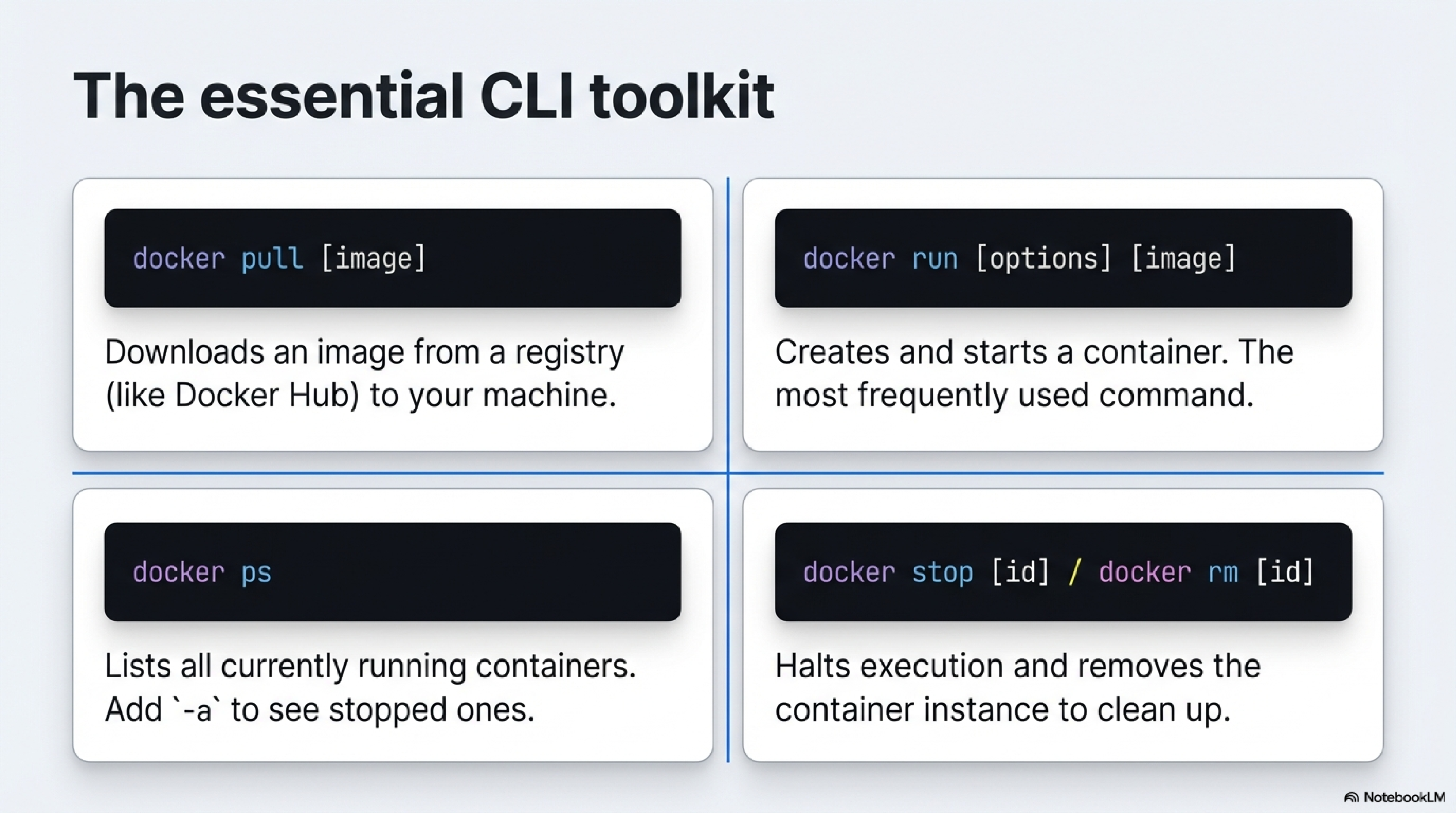Click the [image] placeholder after [options]

[x=1184, y=259]
